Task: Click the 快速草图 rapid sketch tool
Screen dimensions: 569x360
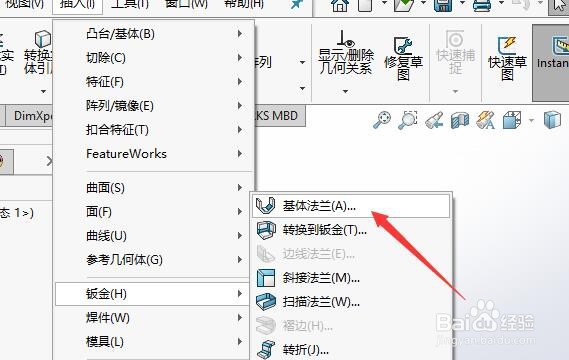Action: [x=507, y=58]
